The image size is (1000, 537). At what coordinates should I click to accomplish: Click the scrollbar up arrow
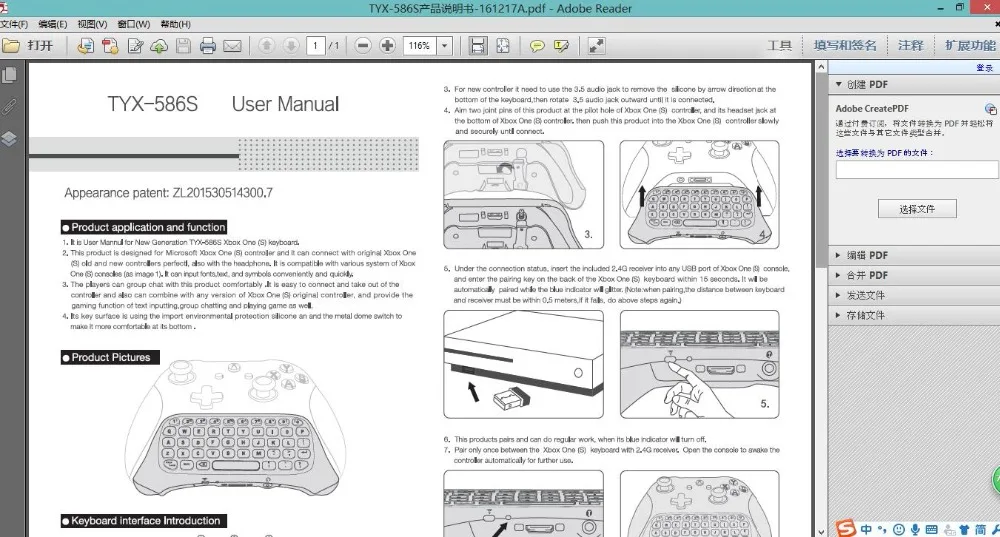click(821, 67)
